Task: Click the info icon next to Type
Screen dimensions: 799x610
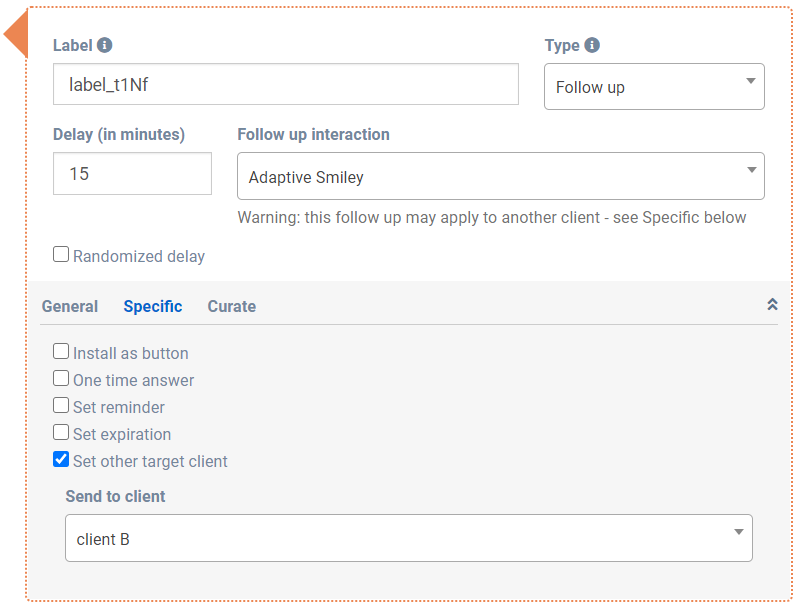Action: coord(592,45)
